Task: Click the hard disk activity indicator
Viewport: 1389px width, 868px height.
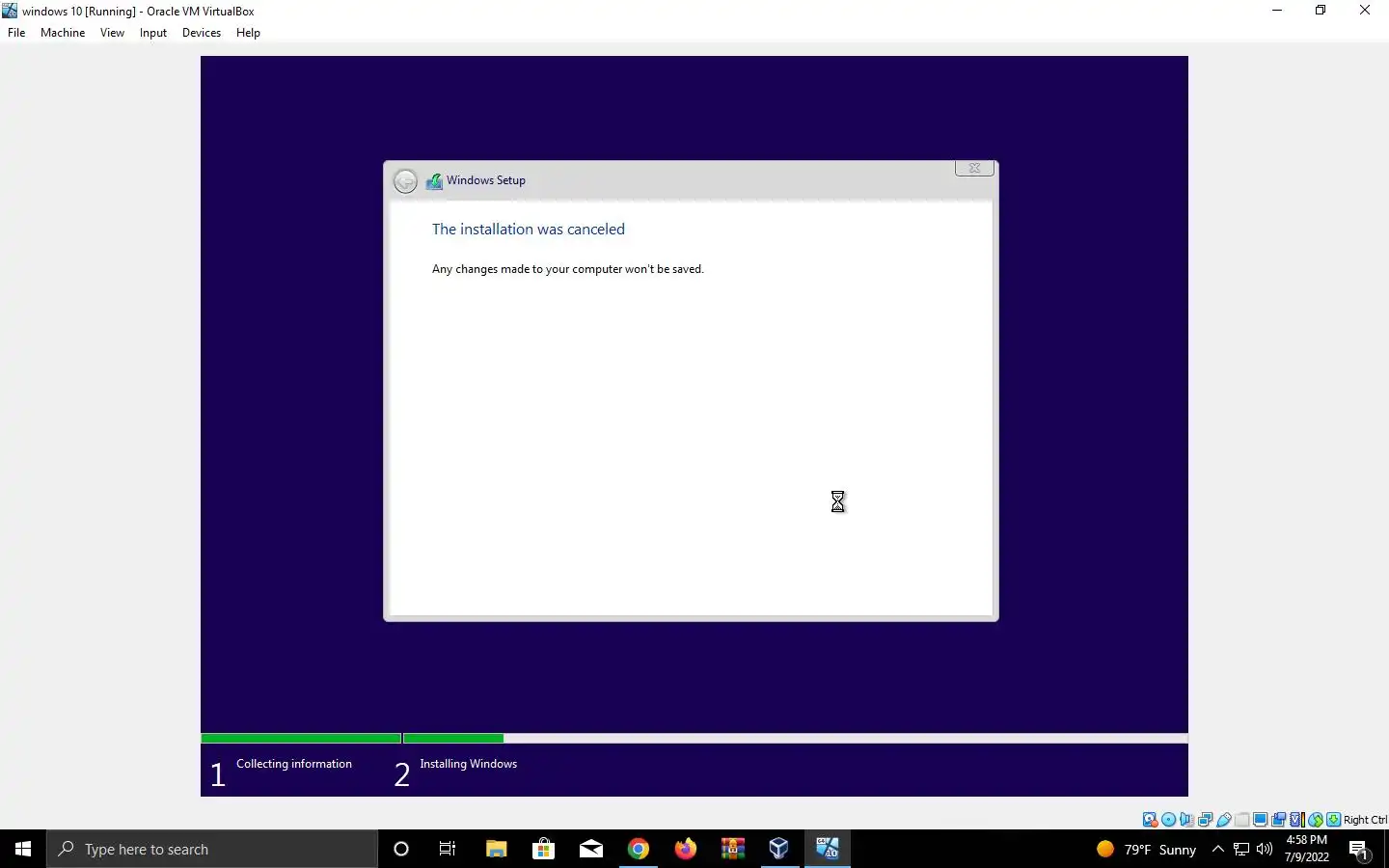Action: coord(1150,820)
